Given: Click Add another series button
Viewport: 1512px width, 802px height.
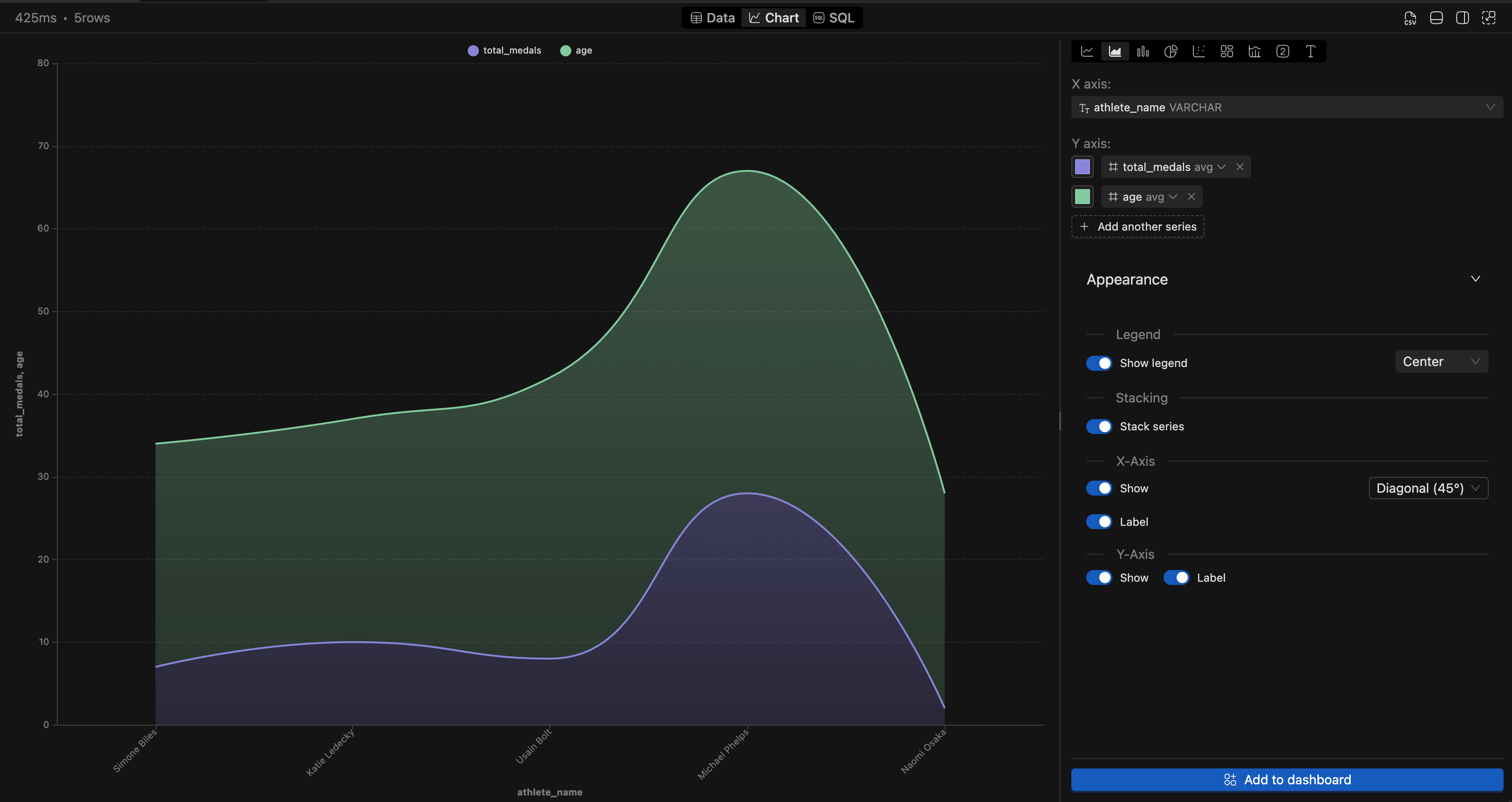Looking at the screenshot, I should tap(1137, 226).
